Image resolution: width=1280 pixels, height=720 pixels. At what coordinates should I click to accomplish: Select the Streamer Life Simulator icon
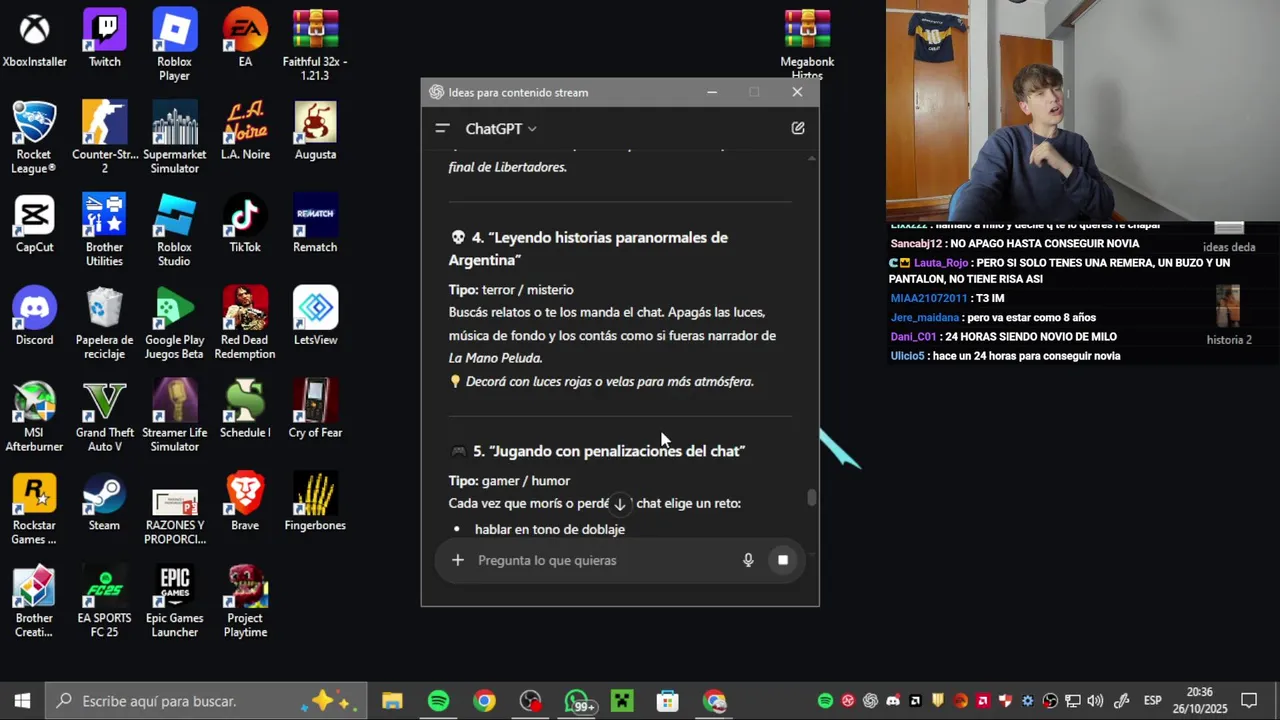(175, 416)
